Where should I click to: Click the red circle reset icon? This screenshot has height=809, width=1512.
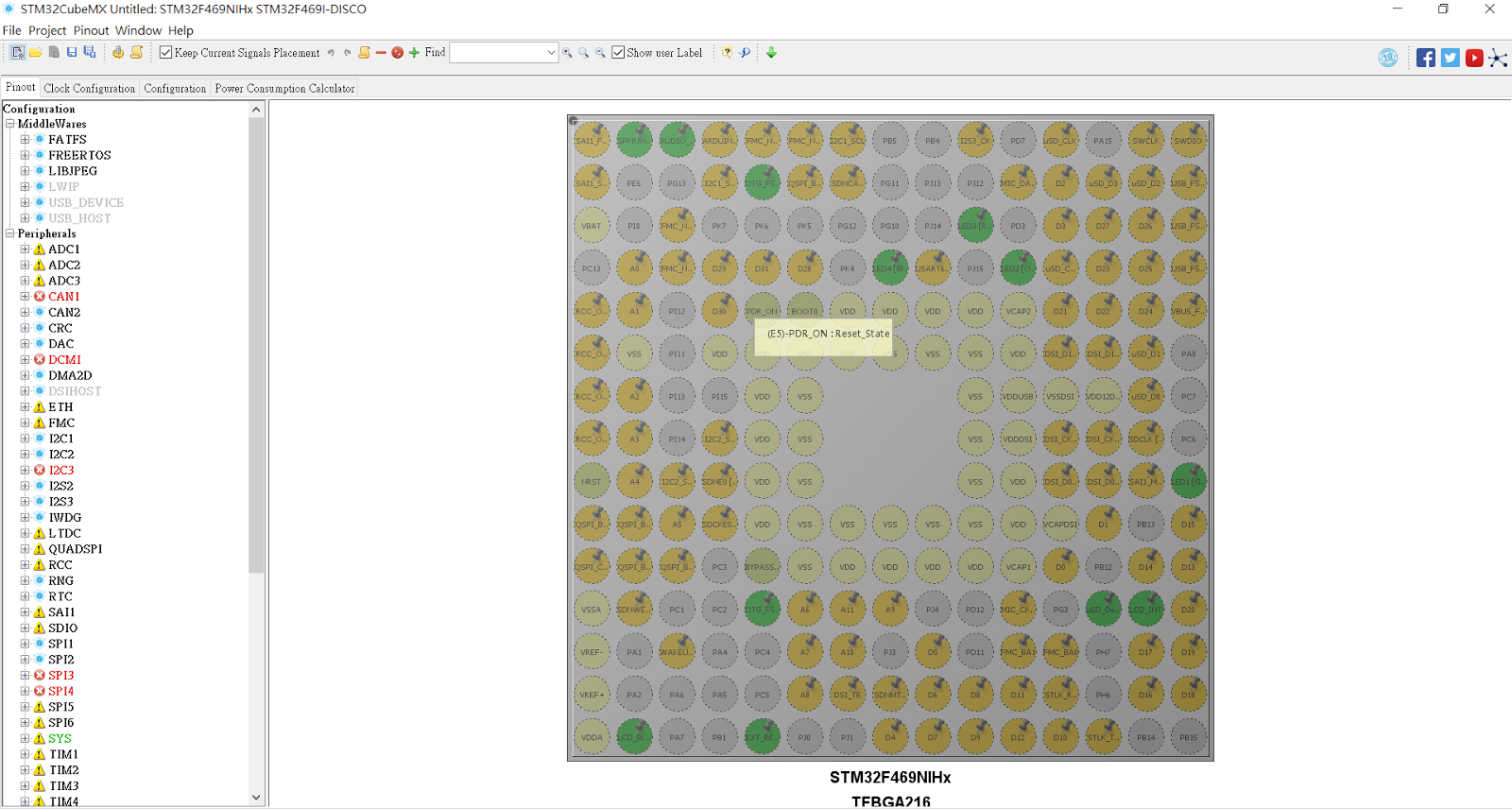click(398, 53)
